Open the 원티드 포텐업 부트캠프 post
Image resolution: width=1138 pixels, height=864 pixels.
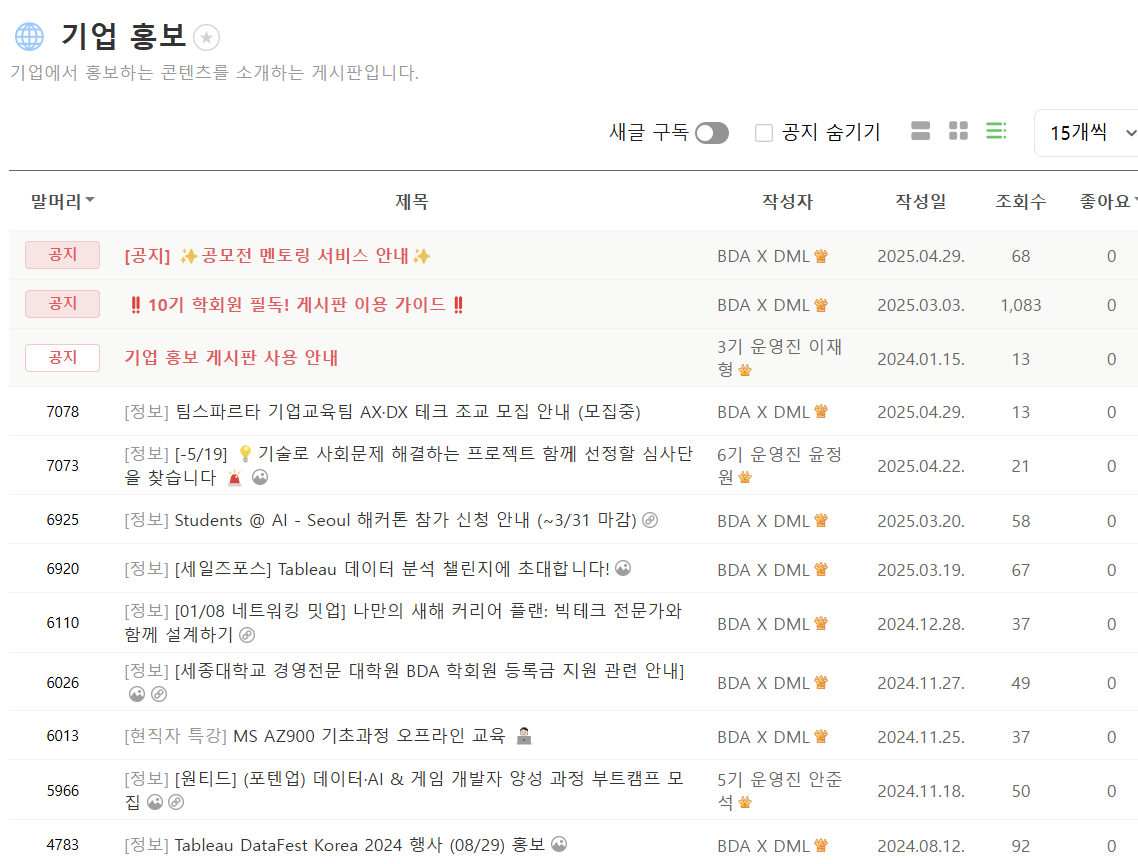pos(404,790)
